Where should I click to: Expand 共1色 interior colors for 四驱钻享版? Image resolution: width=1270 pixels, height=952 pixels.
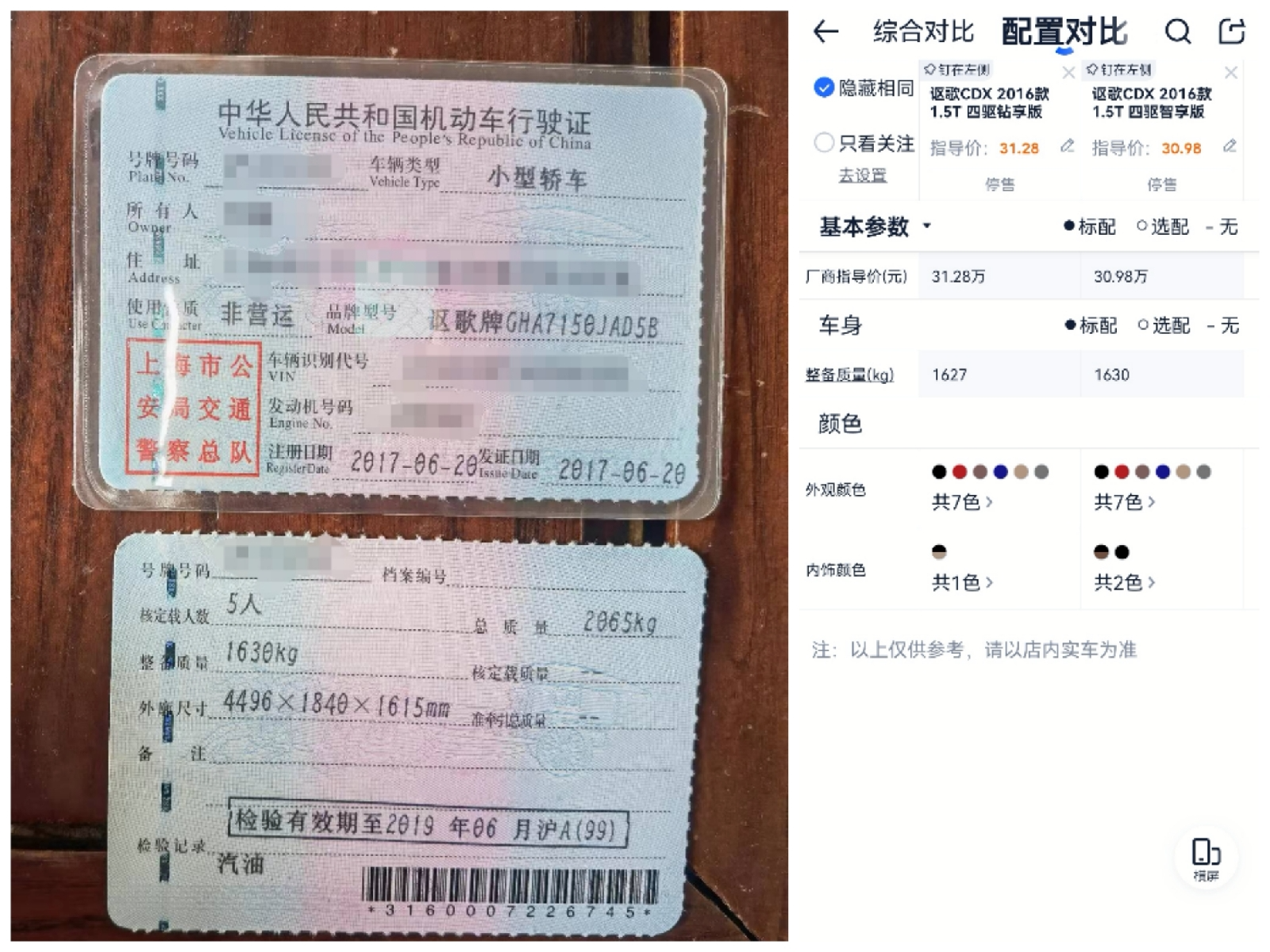click(962, 583)
